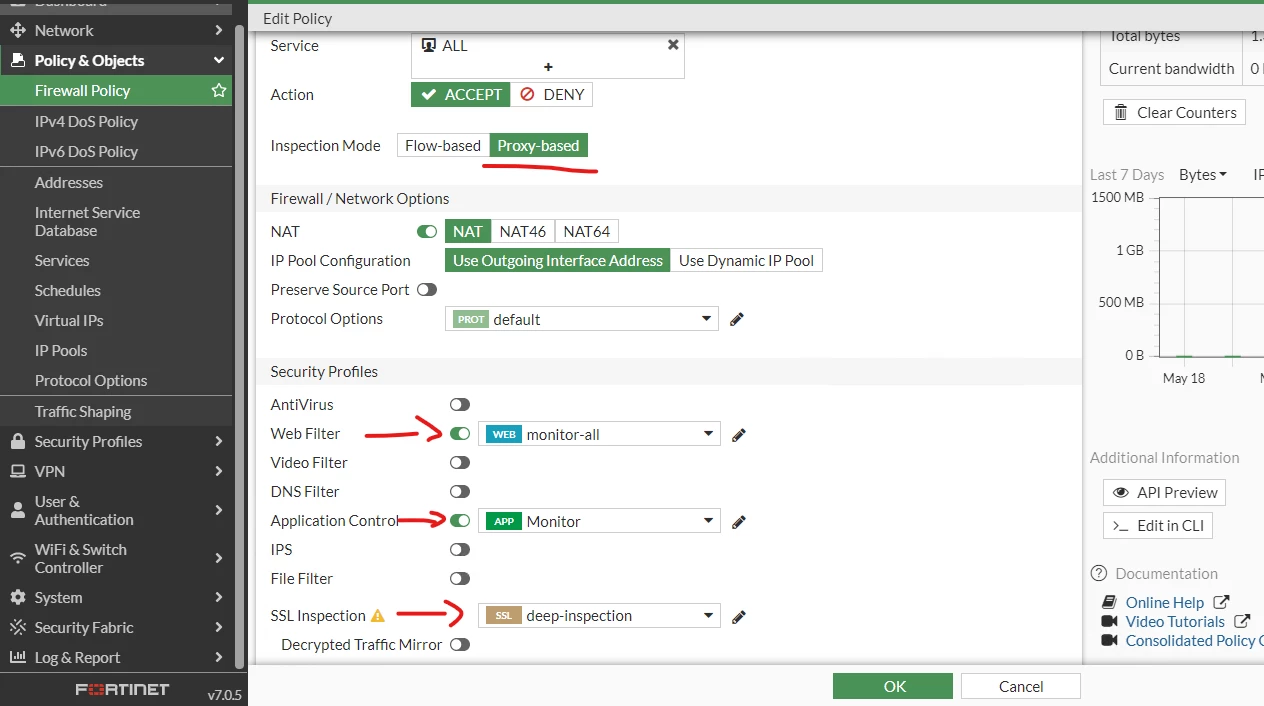The width and height of the screenshot is (1264, 706).
Task: Edit the Web Filter monitor-all profile pencil
Action: pyautogui.click(x=739, y=435)
